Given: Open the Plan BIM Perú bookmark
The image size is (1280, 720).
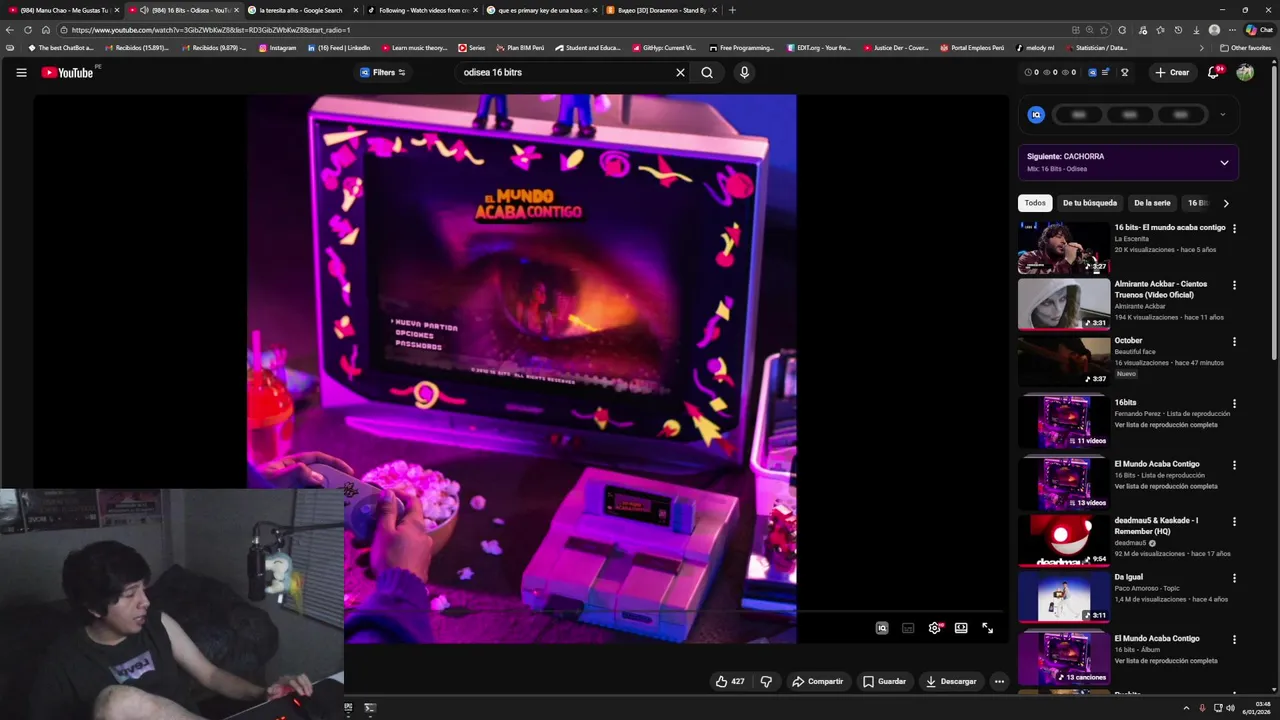Looking at the screenshot, I should click(x=520, y=48).
